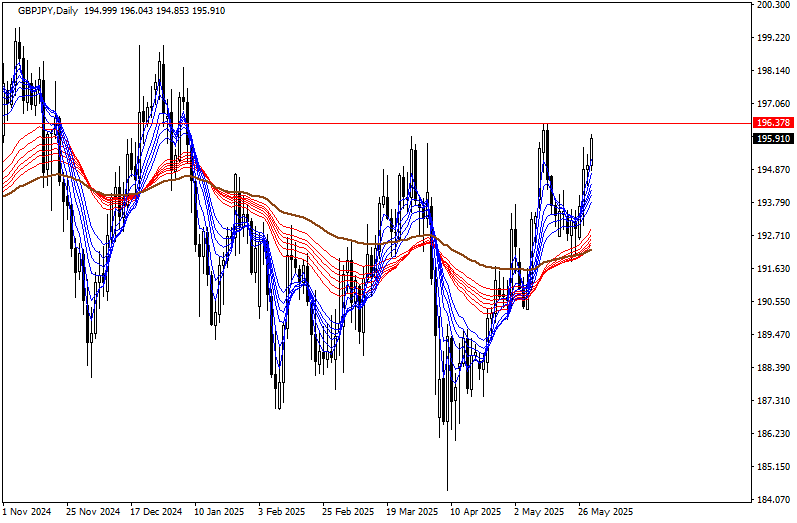Image resolution: width=797 pixels, height=523 pixels.
Task: Click the 26 May 2025 date label
Action: pos(605,512)
